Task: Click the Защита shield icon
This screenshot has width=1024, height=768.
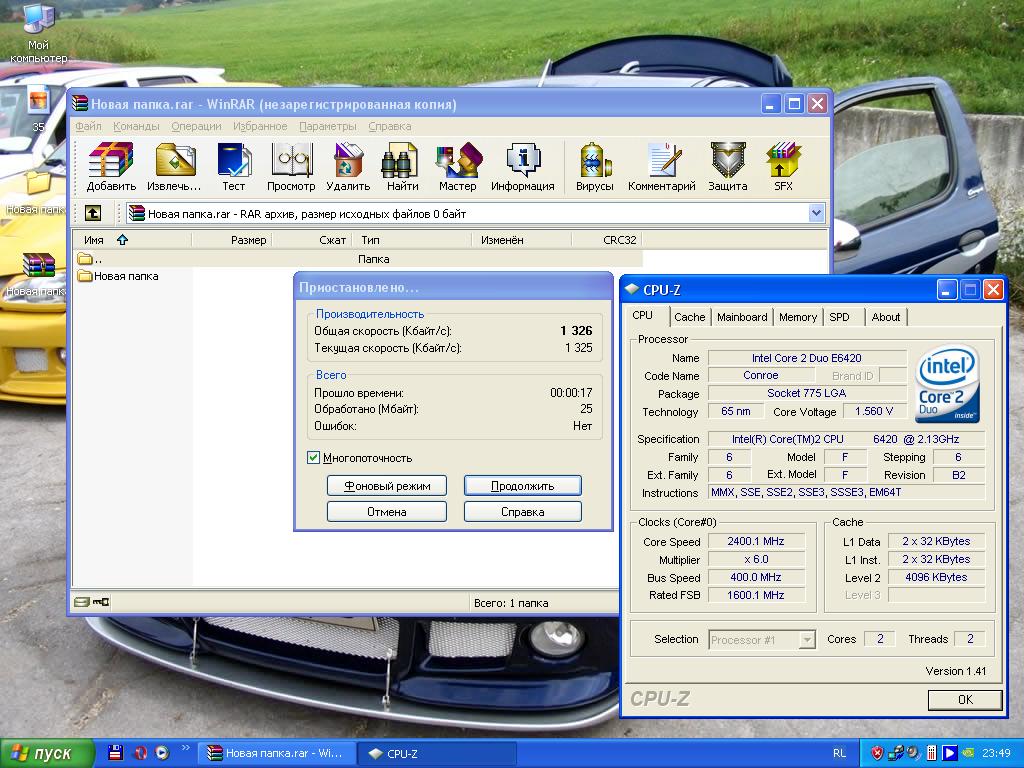Action: tap(728, 167)
